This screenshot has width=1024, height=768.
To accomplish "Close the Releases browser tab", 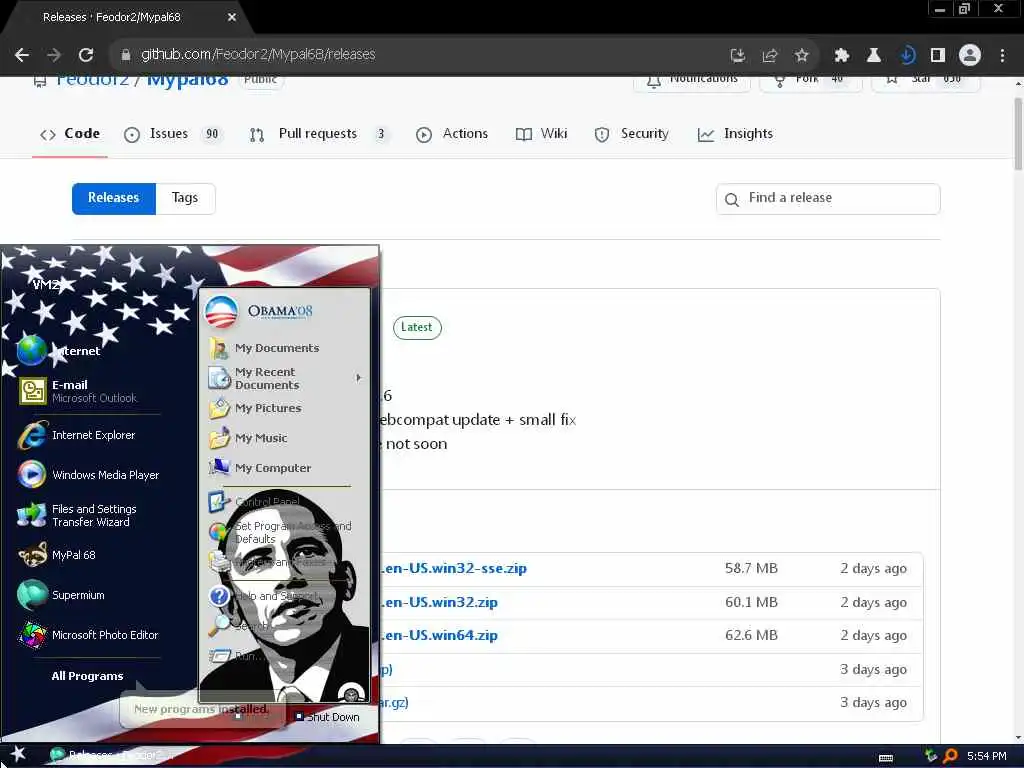I will [x=232, y=17].
